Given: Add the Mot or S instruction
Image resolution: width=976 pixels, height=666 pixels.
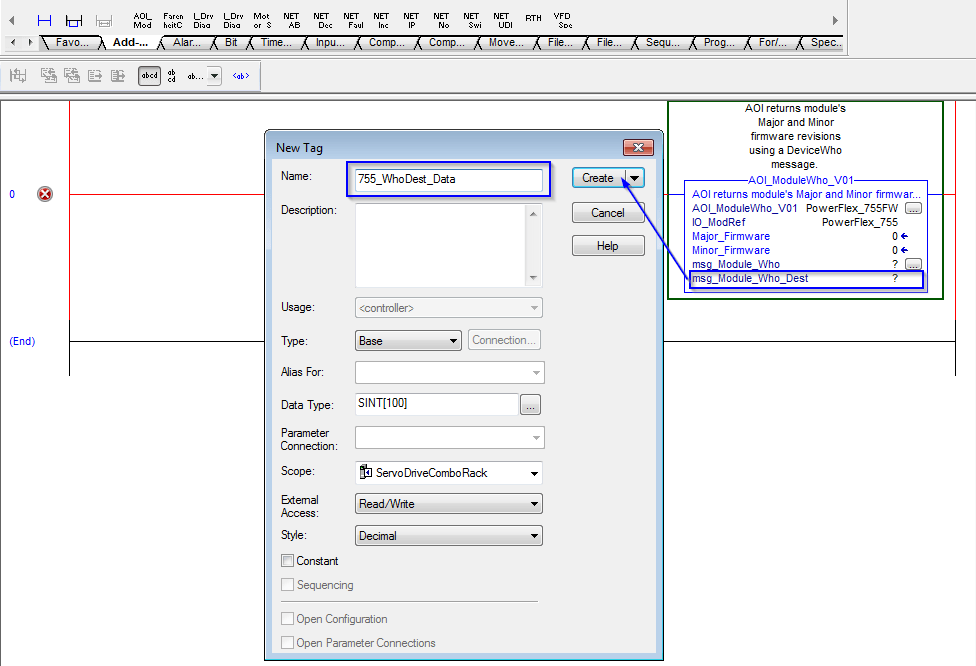Looking at the screenshot, I should coord(262,21).
